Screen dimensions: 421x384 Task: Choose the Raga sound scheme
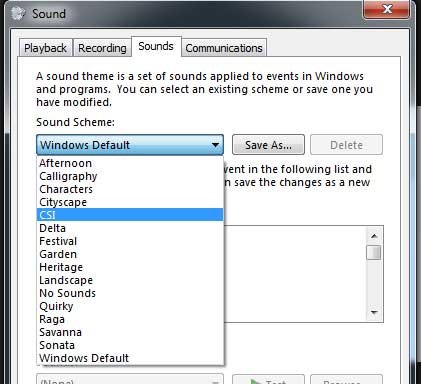[130, 319]
